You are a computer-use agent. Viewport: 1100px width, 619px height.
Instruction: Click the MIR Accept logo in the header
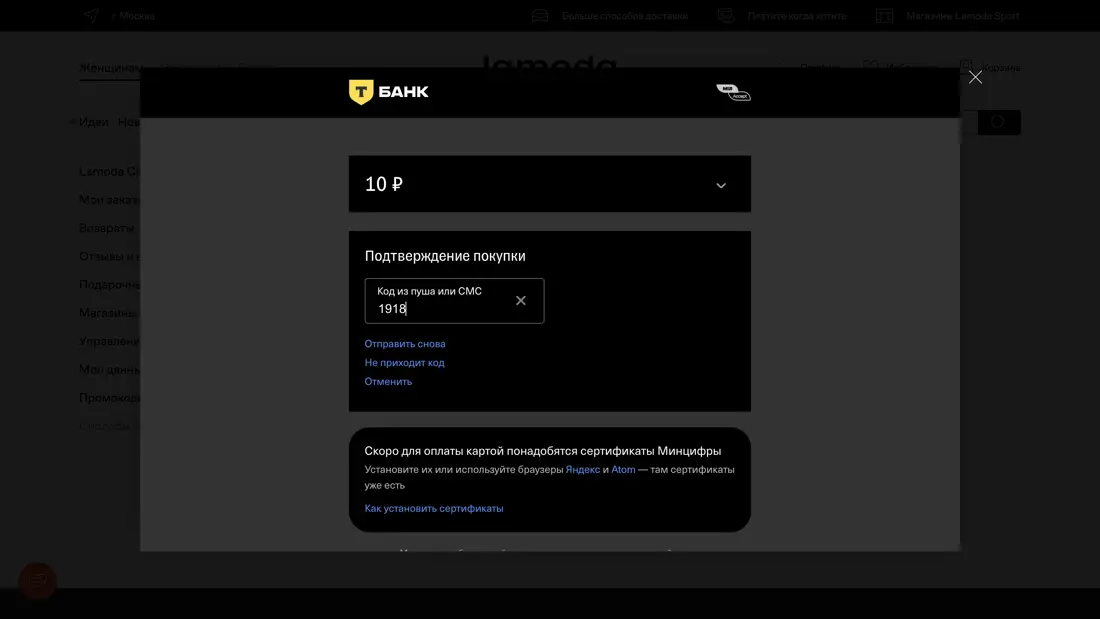733,92
